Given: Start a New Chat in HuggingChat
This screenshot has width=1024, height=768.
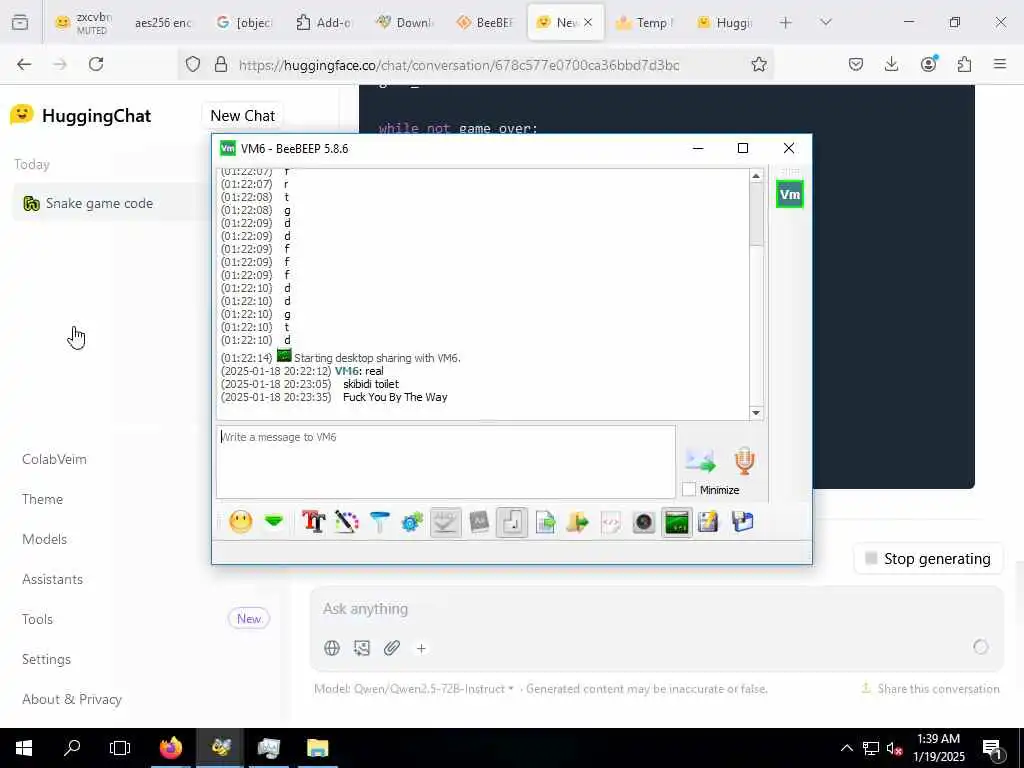Looking at the screenshot, I should click(x=242, y=116).
